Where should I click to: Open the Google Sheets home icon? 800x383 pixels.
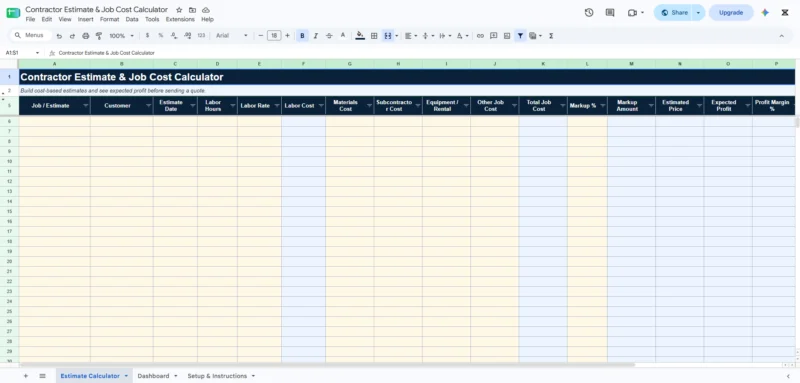(x=13, y=13)
